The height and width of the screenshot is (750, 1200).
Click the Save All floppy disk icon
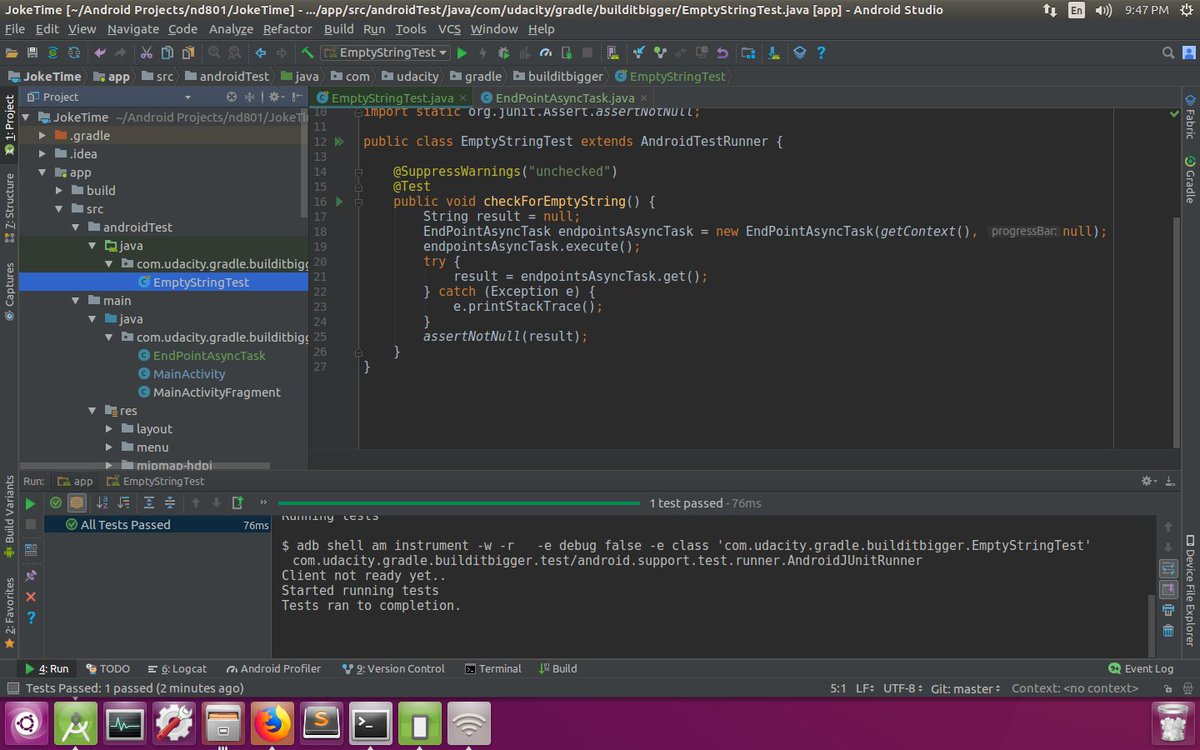(31, 52)
